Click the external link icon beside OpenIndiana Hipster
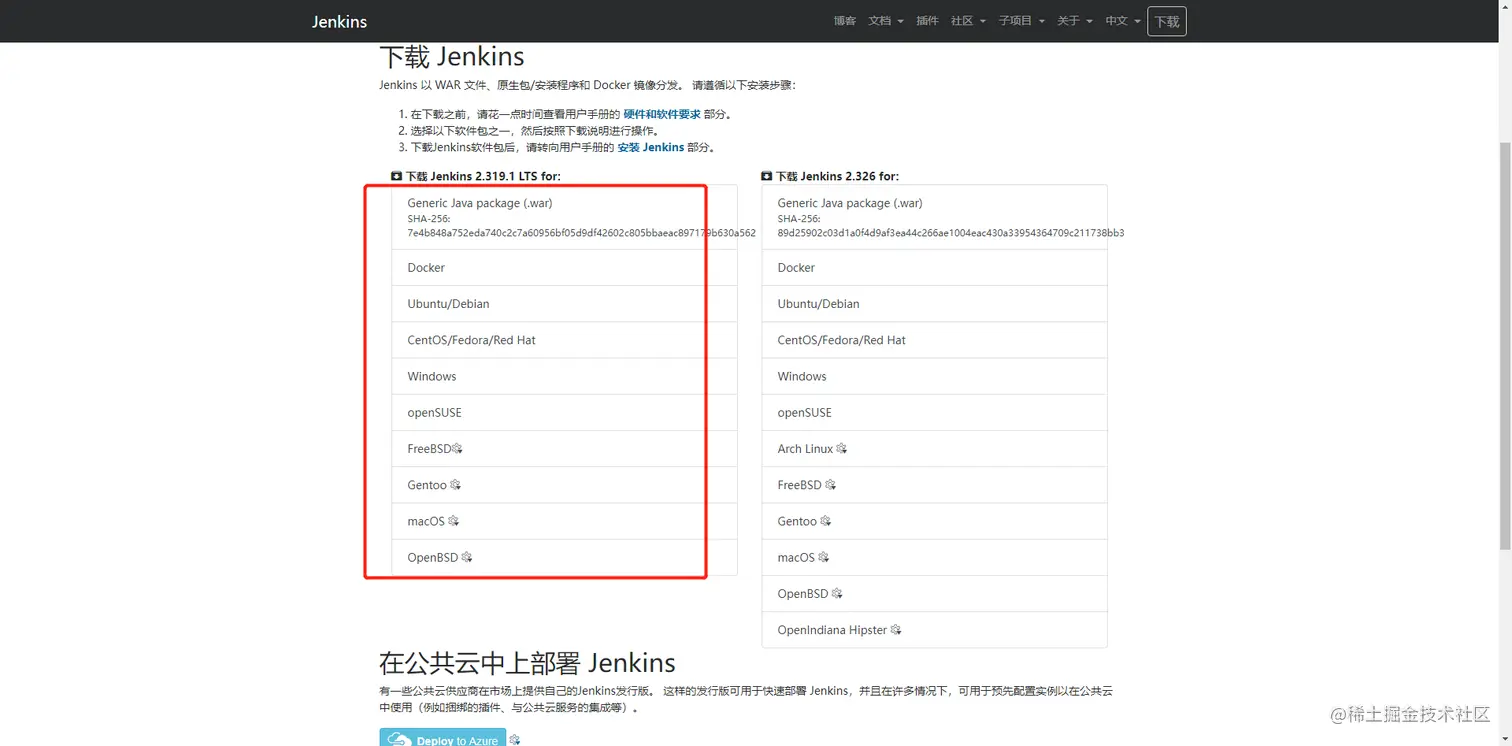 [894, 629]
